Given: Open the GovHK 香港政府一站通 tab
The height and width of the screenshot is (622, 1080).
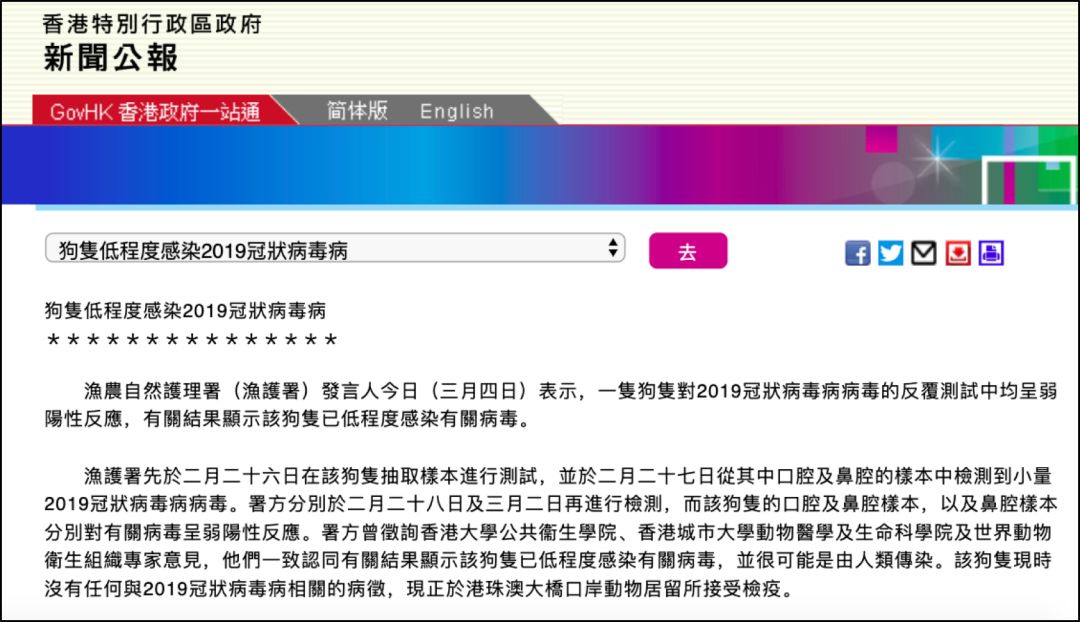Looking at the screenshot, I should click(154, 111).
